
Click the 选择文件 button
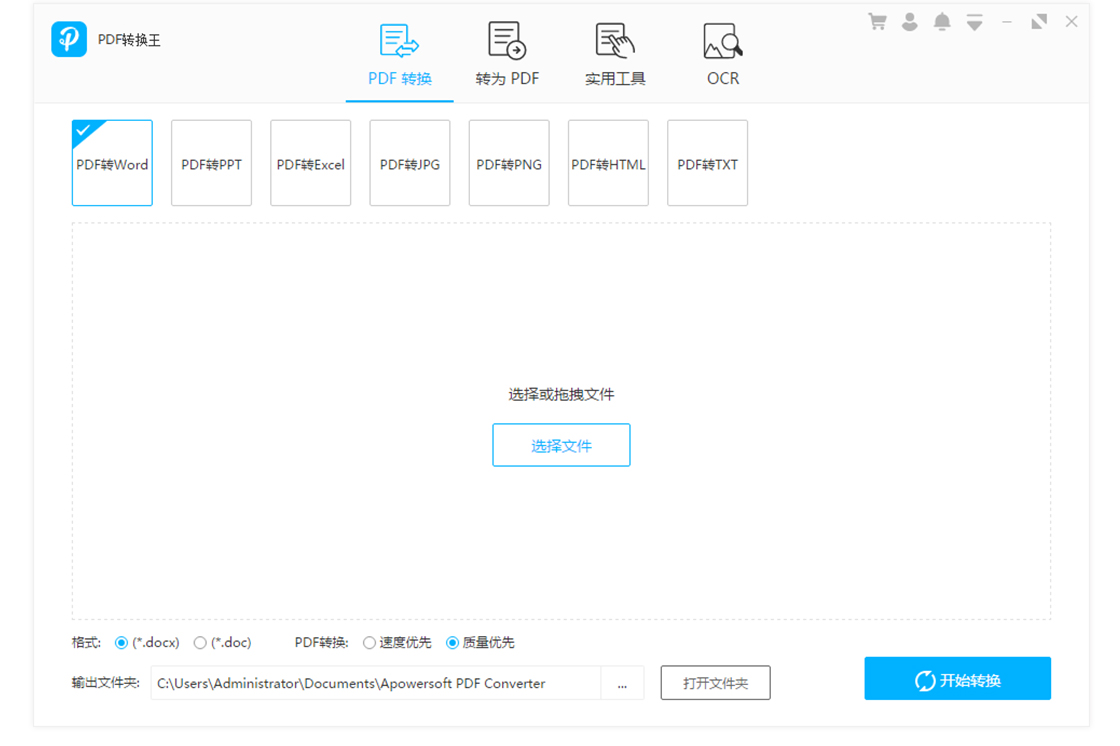(x=561, y=445)
